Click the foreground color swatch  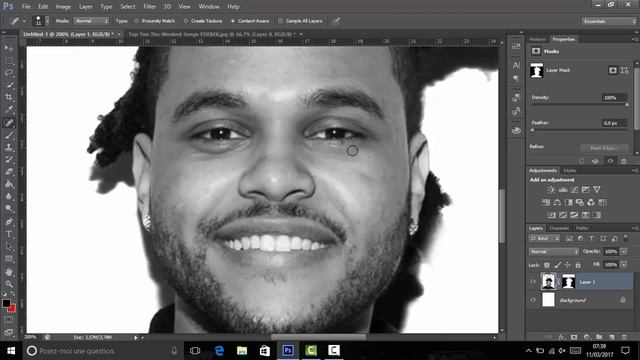(x=6, y=303)
